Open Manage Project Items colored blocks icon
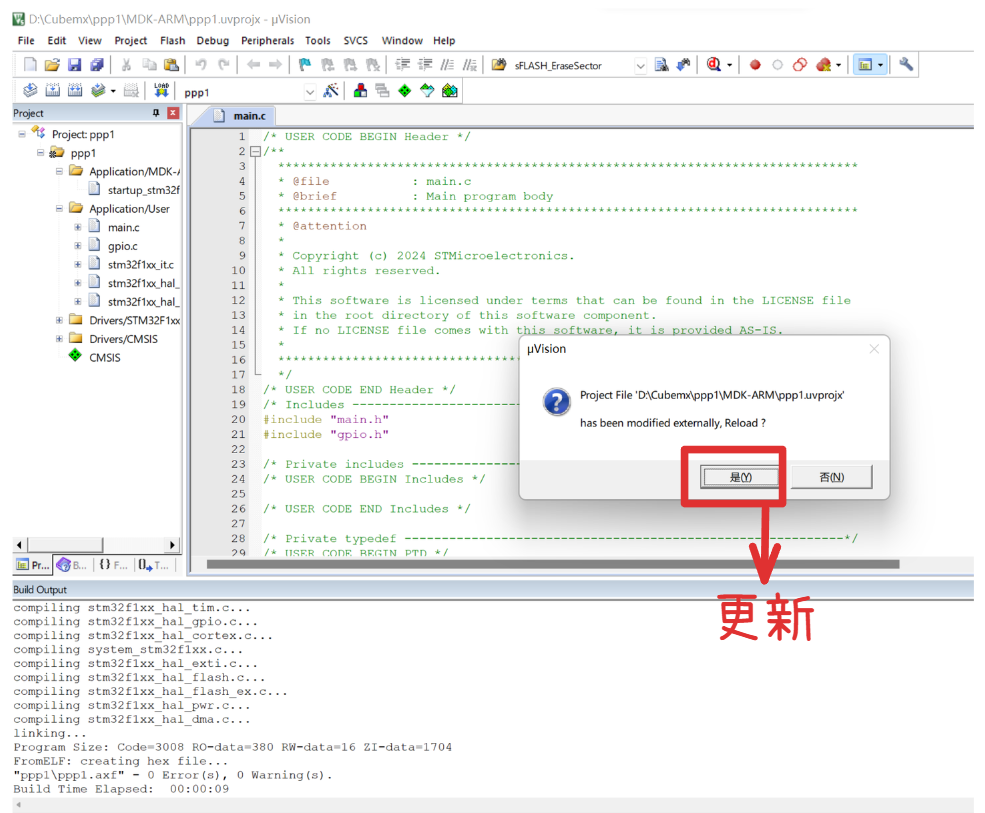985x813 pixels. 360,91
